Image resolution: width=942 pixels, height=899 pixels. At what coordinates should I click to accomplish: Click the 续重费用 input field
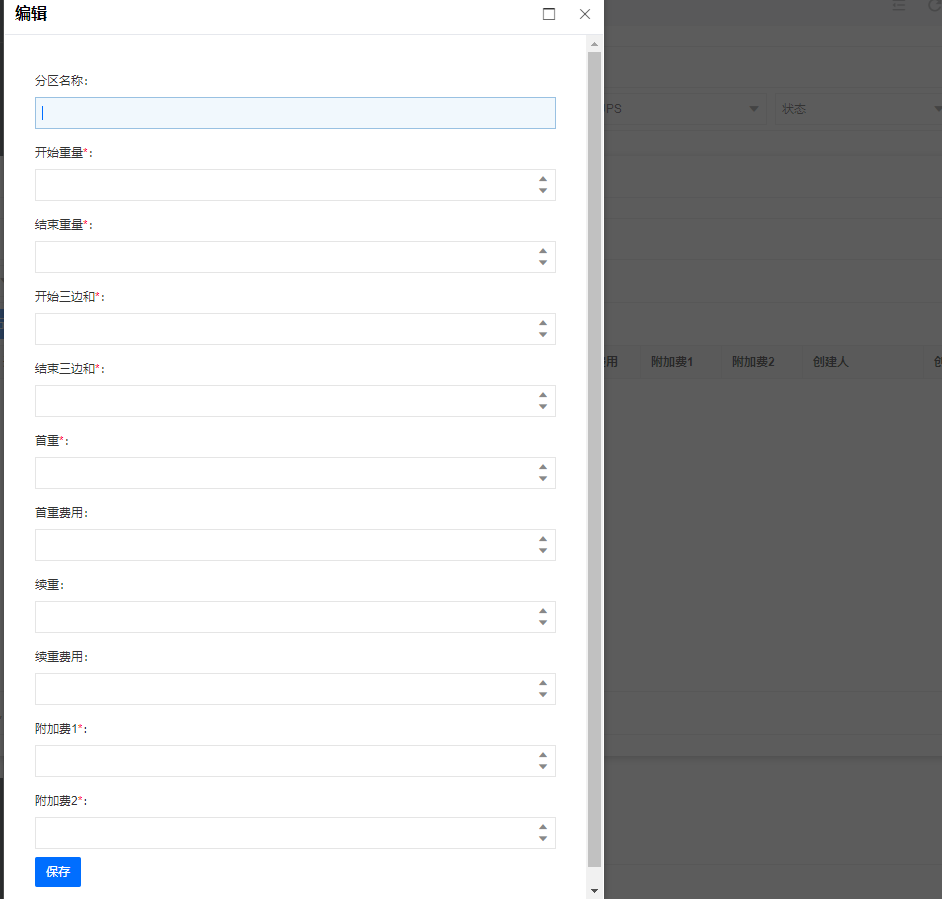click(295, 689)
